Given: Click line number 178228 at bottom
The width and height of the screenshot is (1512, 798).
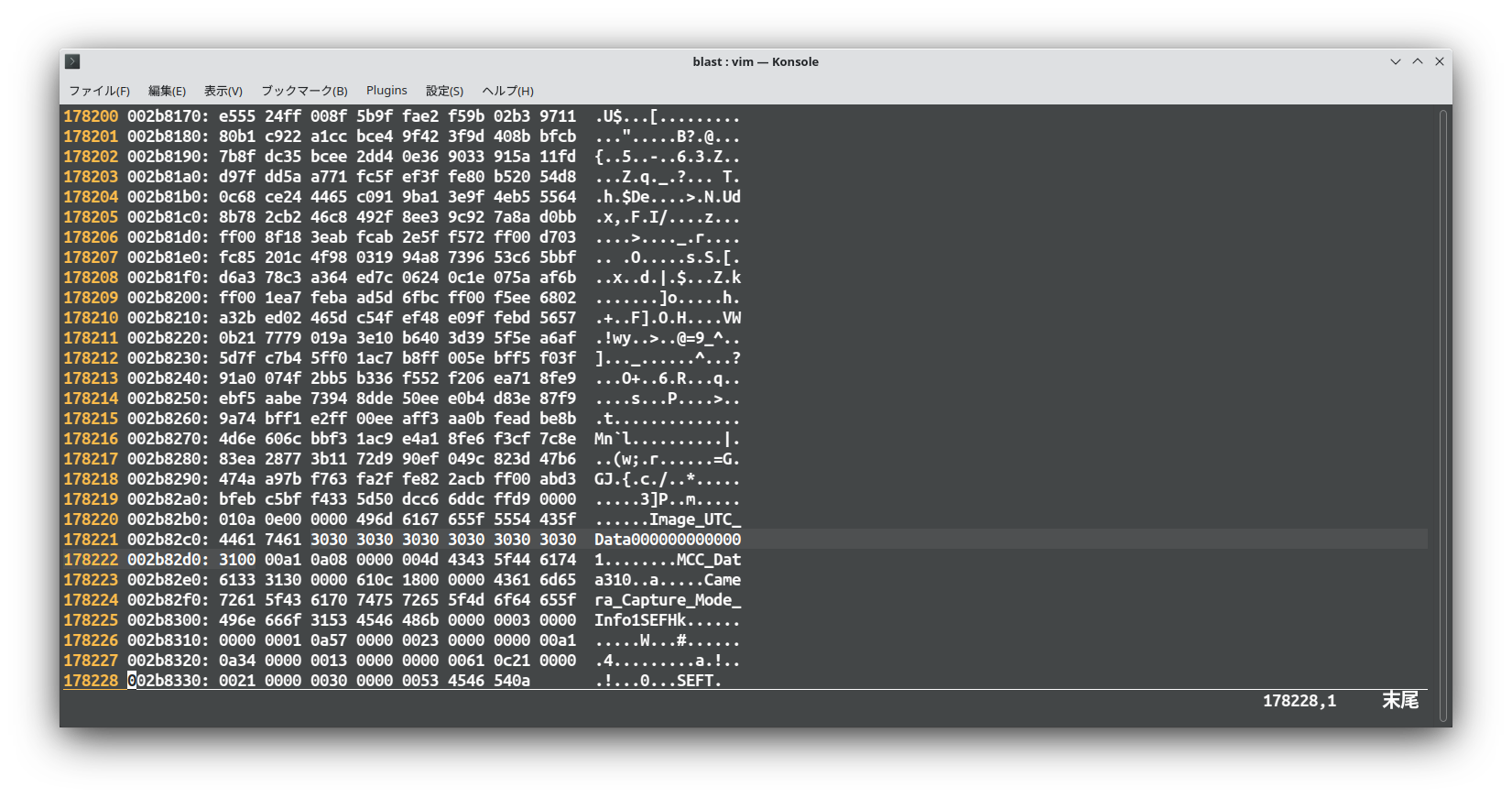Looking at the screenshot, I should point(91,681).
